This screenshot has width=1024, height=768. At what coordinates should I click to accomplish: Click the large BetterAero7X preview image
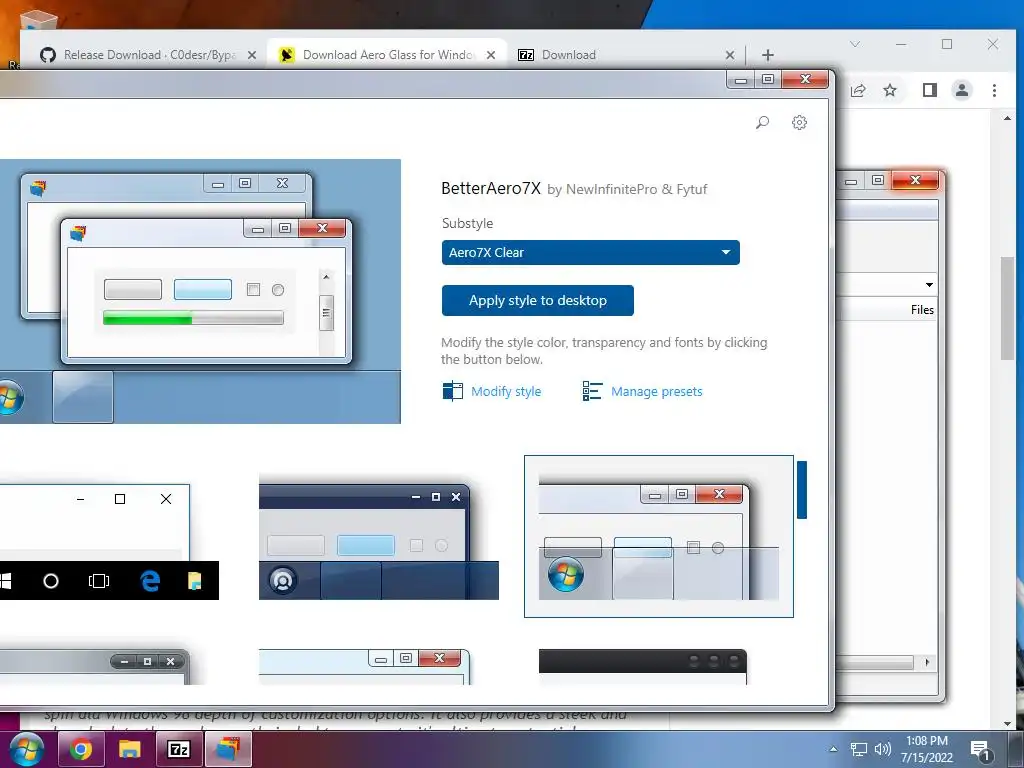(x=200, y=291)
